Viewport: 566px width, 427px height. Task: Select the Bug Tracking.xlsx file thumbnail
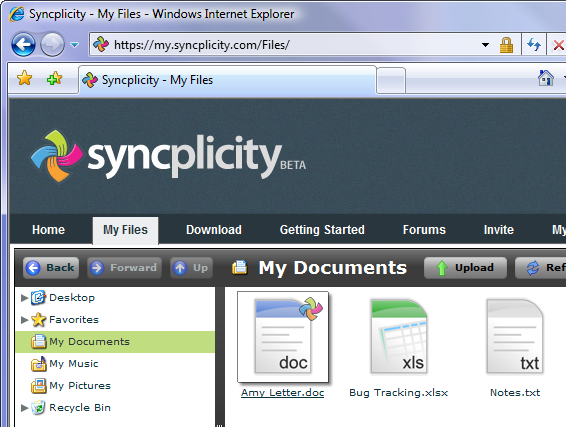[399, 336]
